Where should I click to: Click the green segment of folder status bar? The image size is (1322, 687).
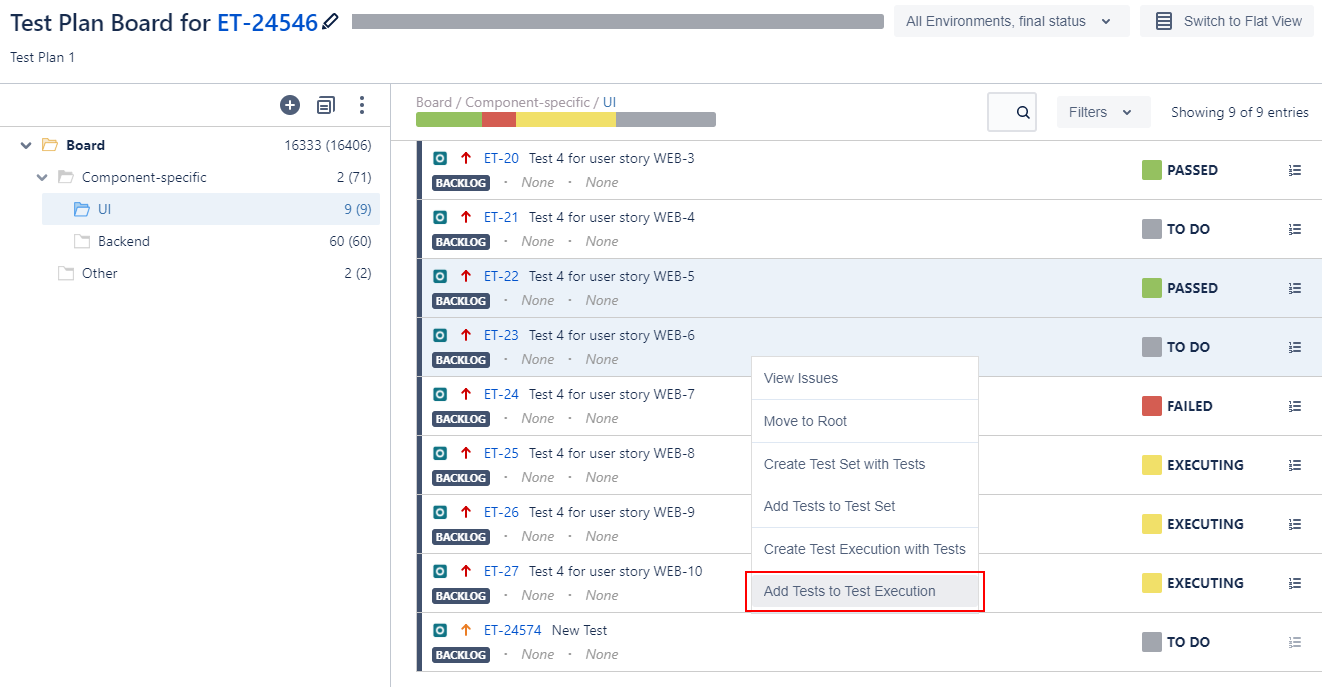click(x=449, y=119)
